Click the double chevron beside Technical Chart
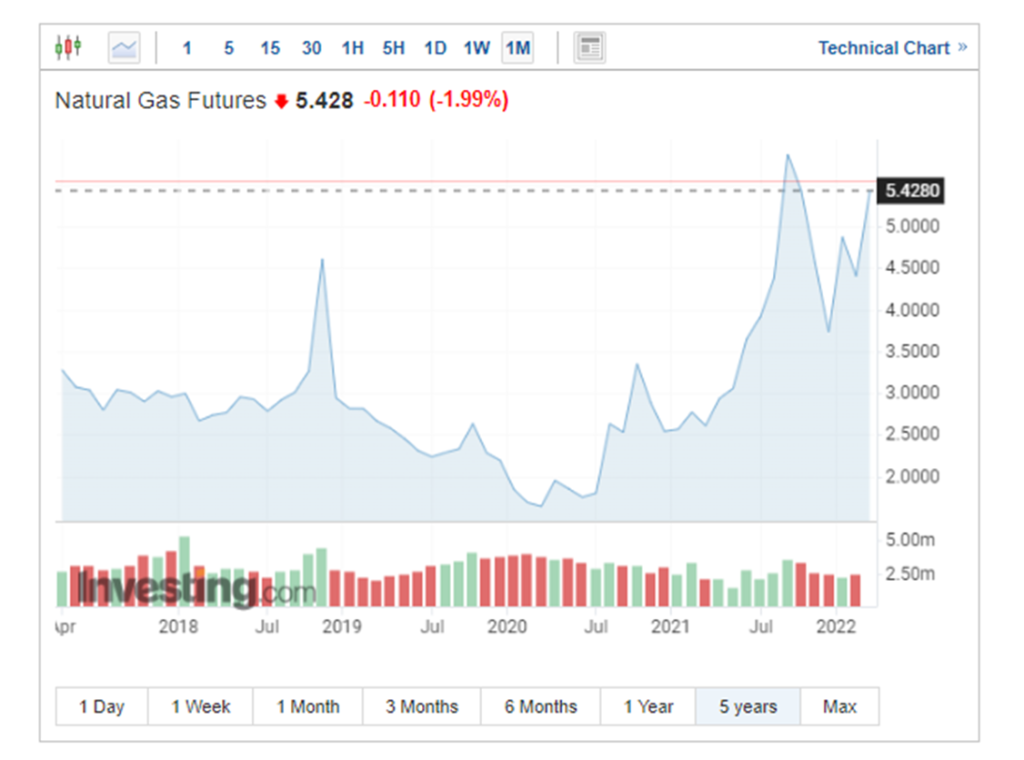This screenshot has width=1024, height=760. click(962, 47)
